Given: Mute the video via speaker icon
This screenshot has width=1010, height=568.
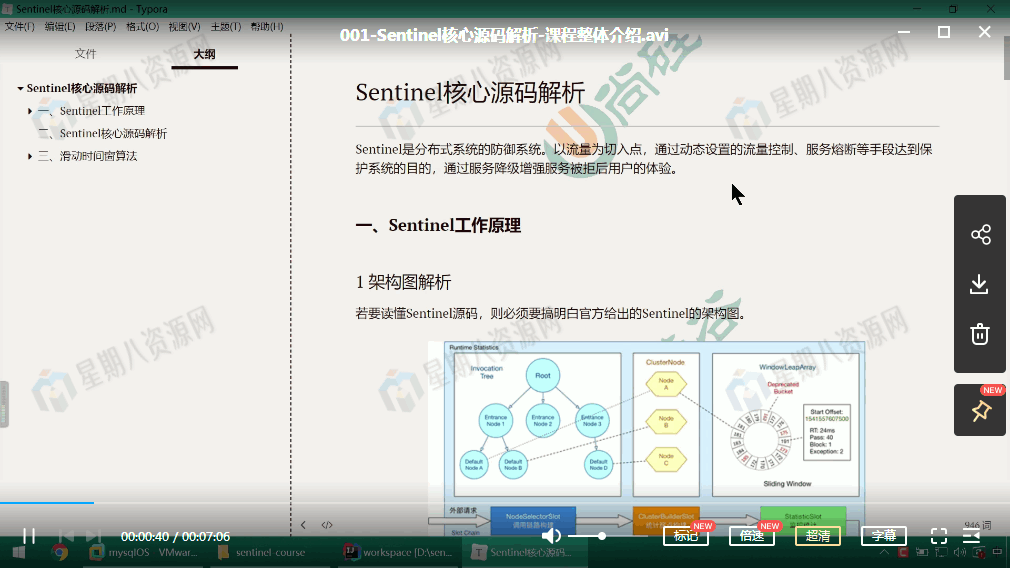Looking at the screenshot, I should tap(551, 536).
